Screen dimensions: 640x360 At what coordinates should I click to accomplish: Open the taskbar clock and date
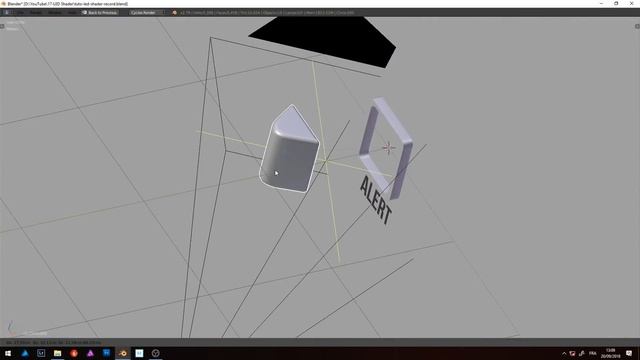coord(611,353)
